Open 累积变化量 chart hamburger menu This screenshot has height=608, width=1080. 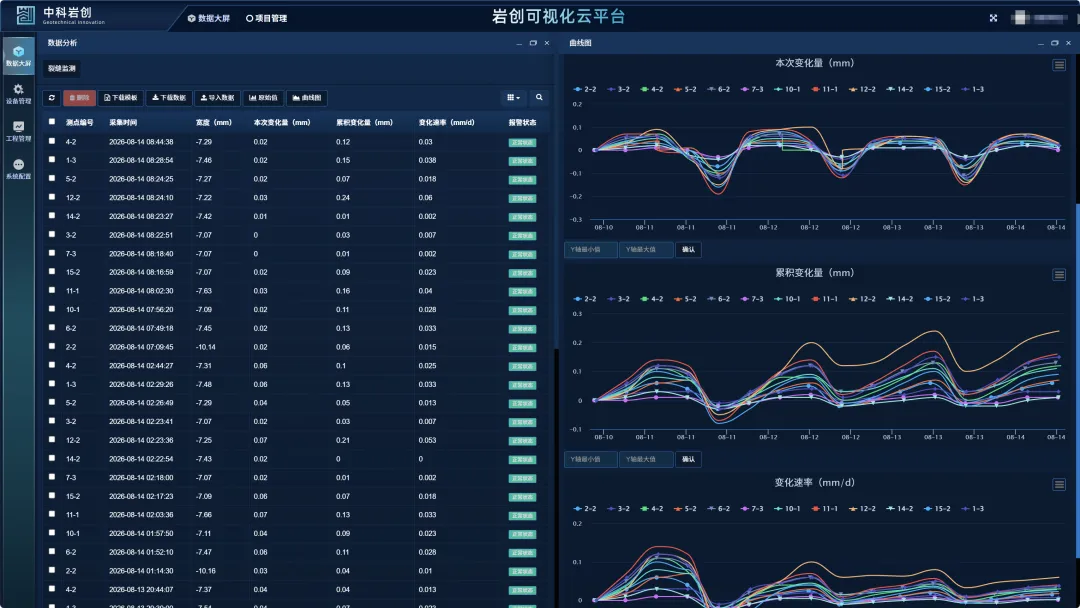tap(1059, 275)
